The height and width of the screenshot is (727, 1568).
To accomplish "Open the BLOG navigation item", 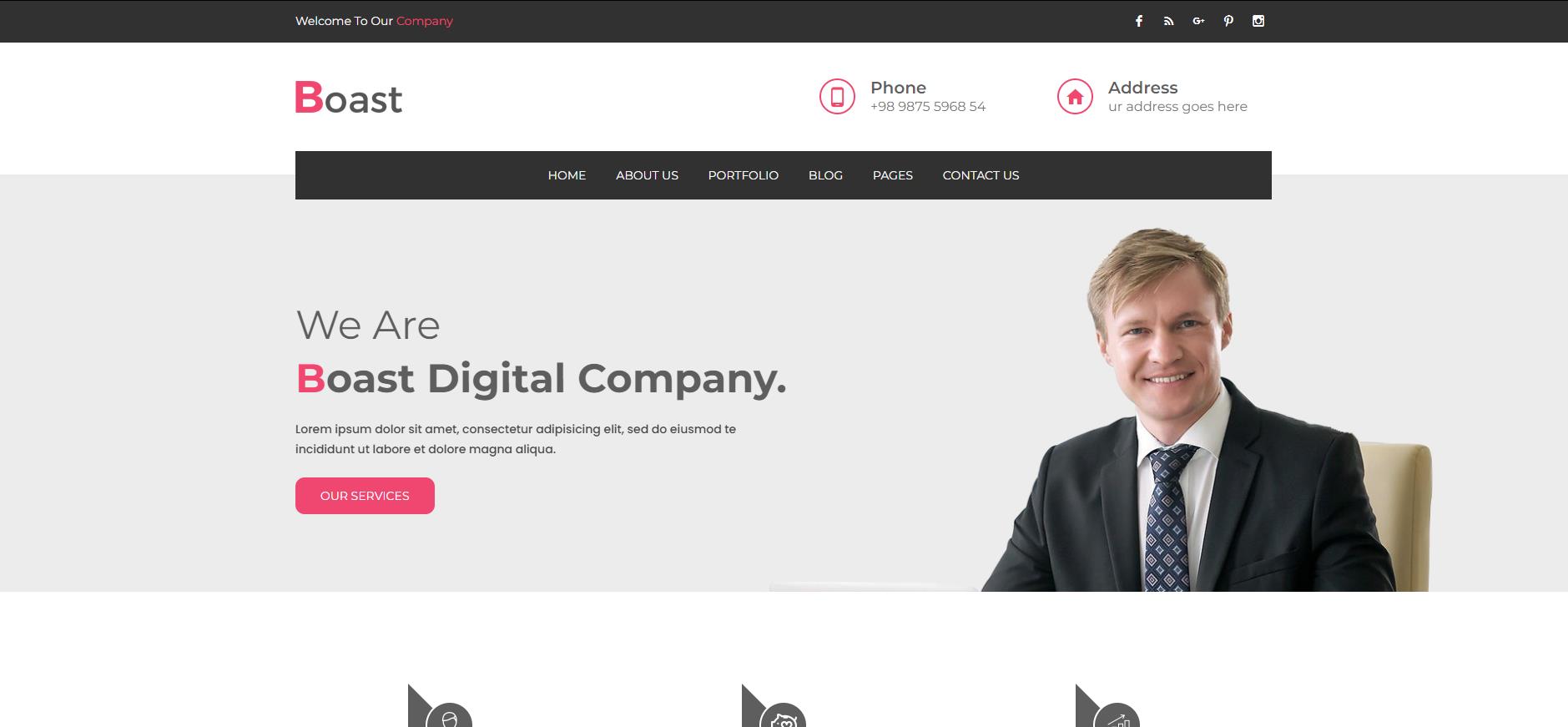I will point(825,175).
